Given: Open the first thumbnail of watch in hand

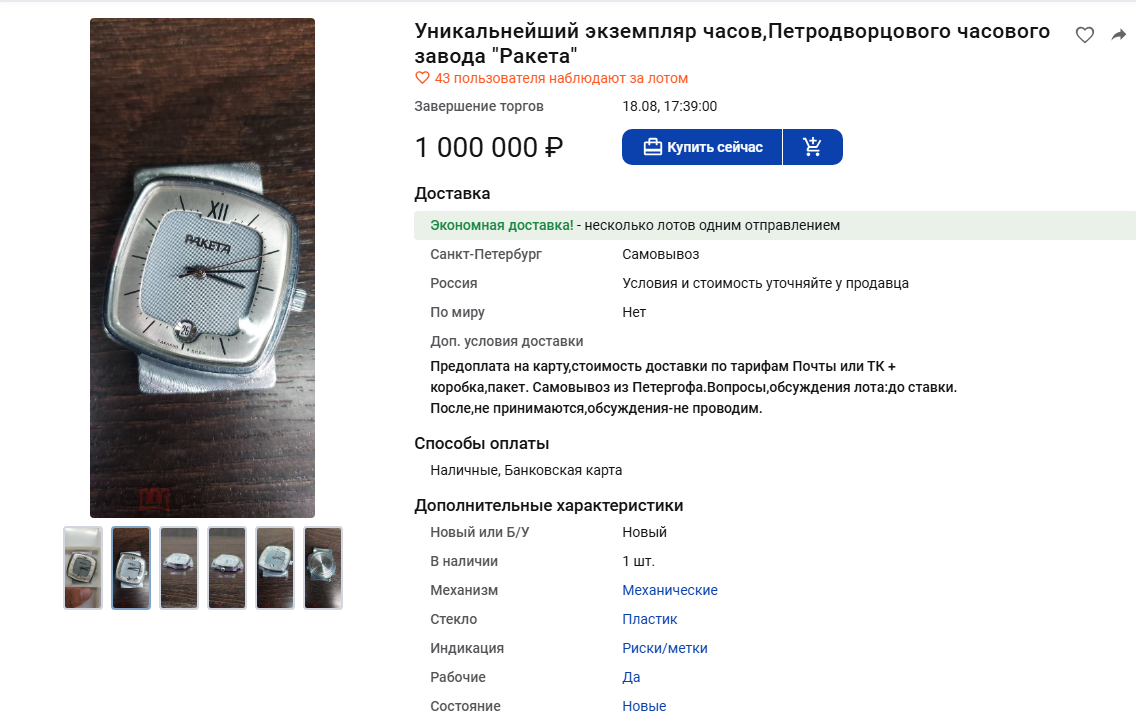Looking at the screenshot, I should click(83, 568).
